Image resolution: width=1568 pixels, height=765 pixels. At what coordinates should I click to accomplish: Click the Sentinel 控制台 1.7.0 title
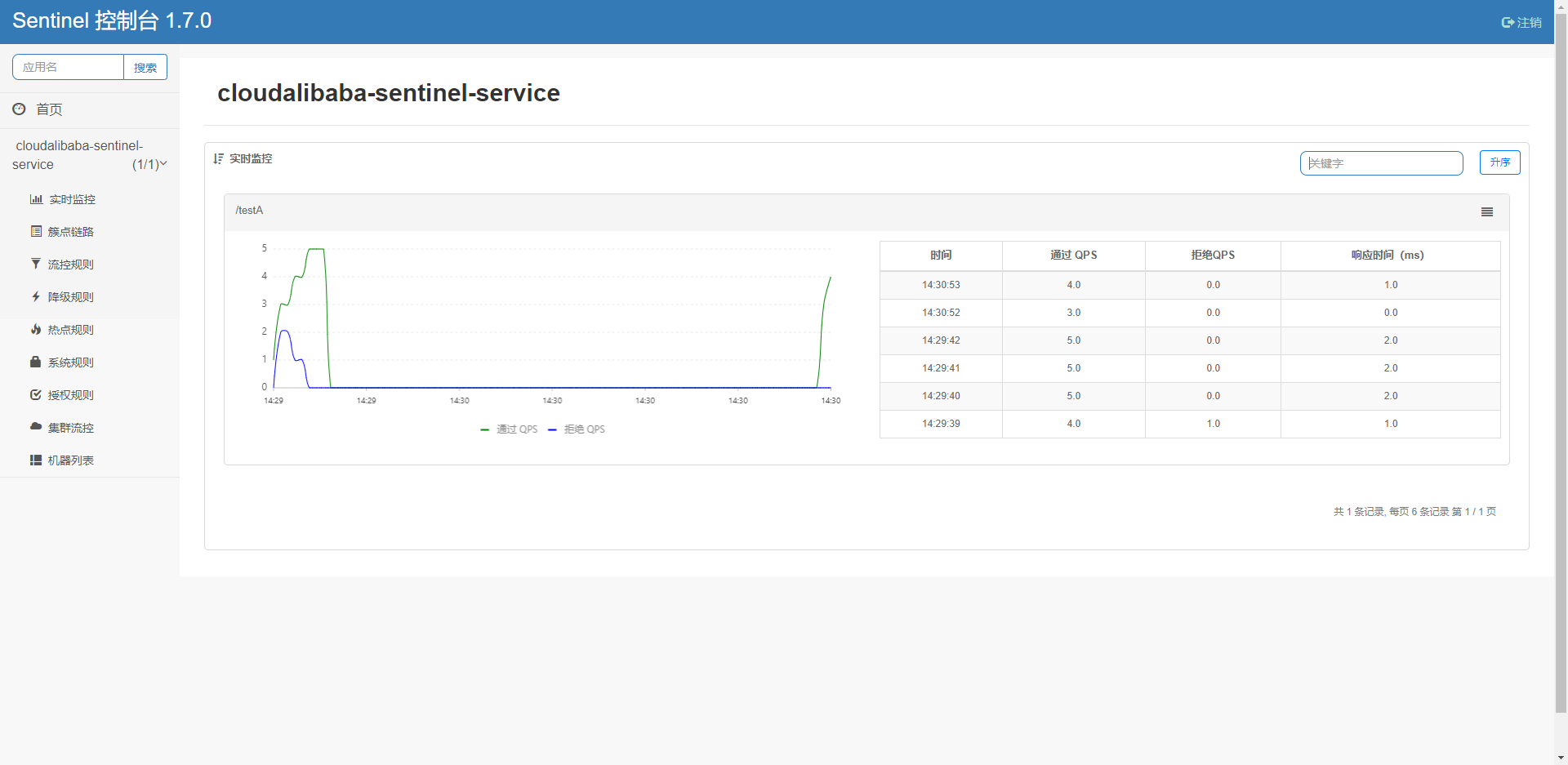[112, 21]
